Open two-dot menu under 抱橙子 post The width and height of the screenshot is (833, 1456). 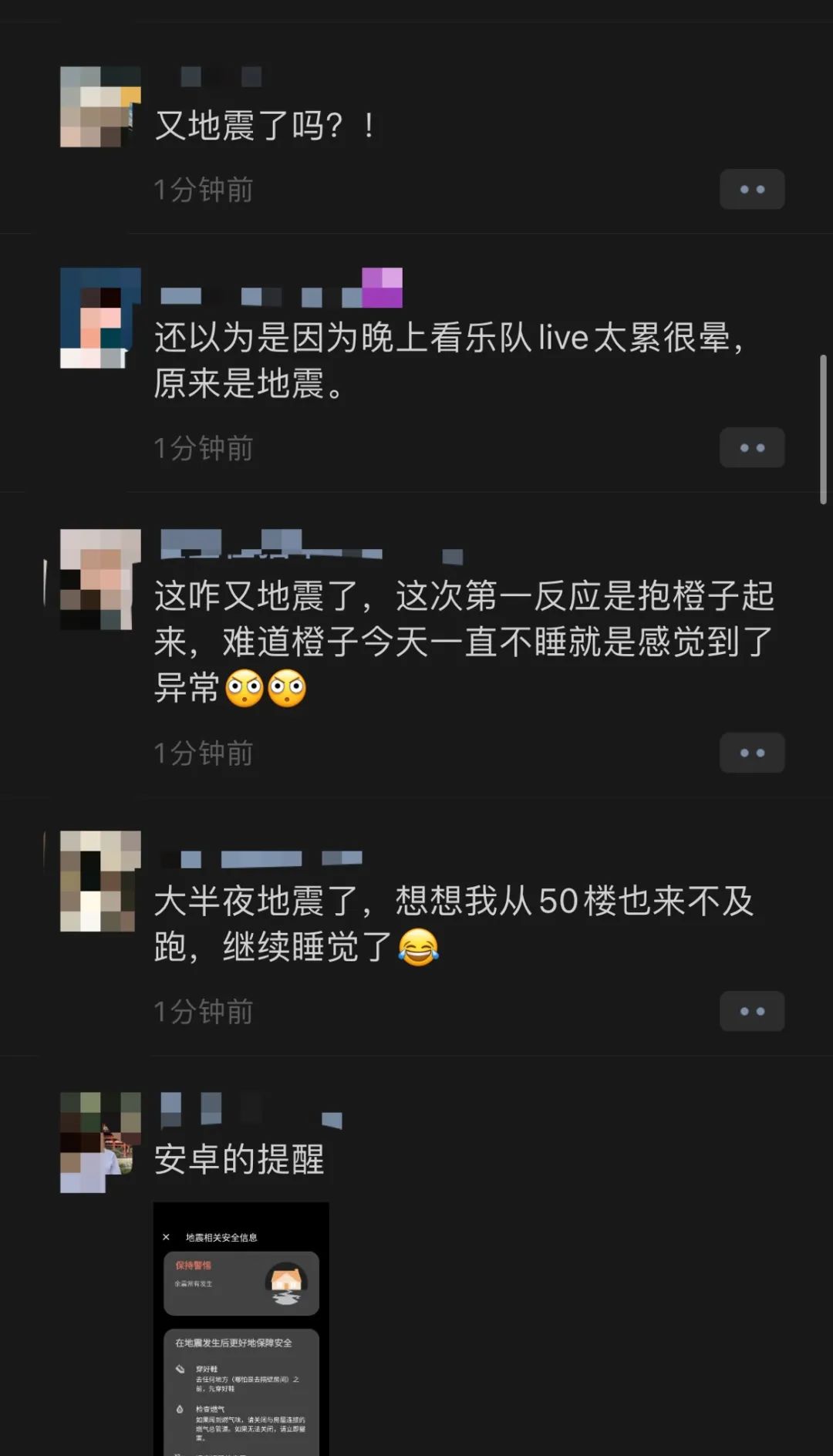click(752, 753)
